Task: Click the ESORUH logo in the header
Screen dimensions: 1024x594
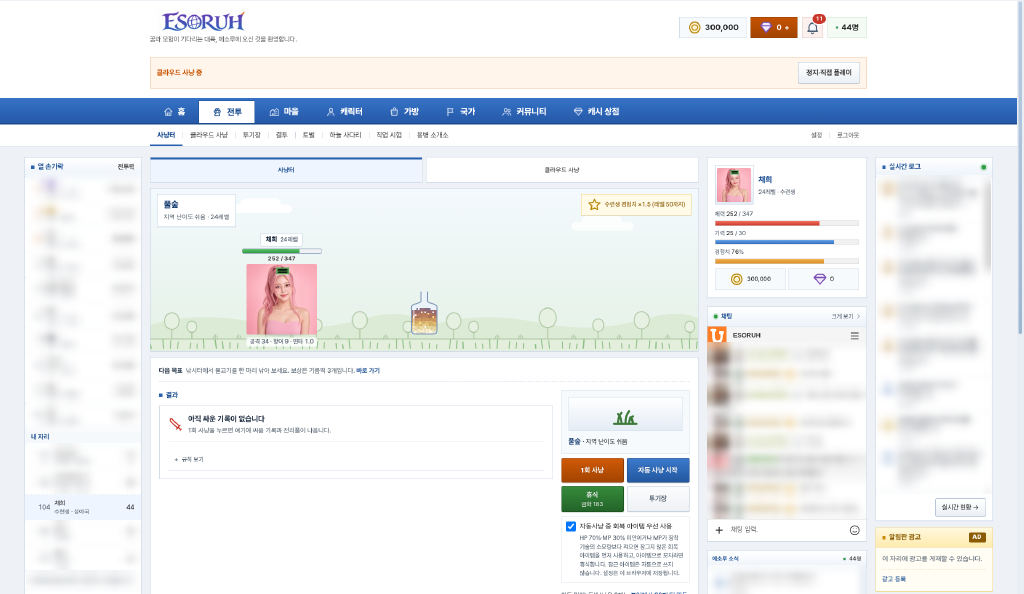Action: click(203, 22)
